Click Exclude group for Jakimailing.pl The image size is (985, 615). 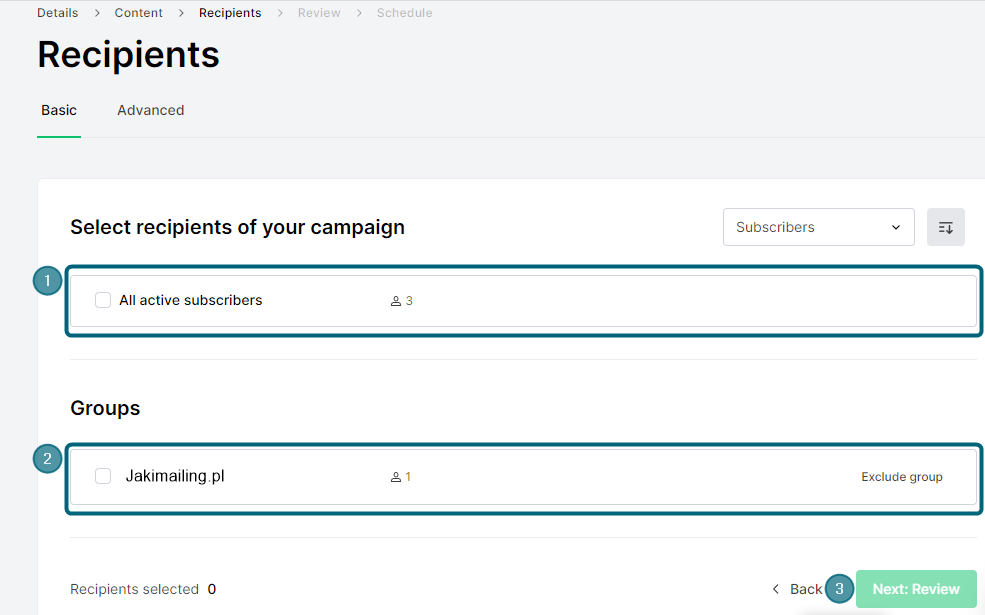(901, 477)
